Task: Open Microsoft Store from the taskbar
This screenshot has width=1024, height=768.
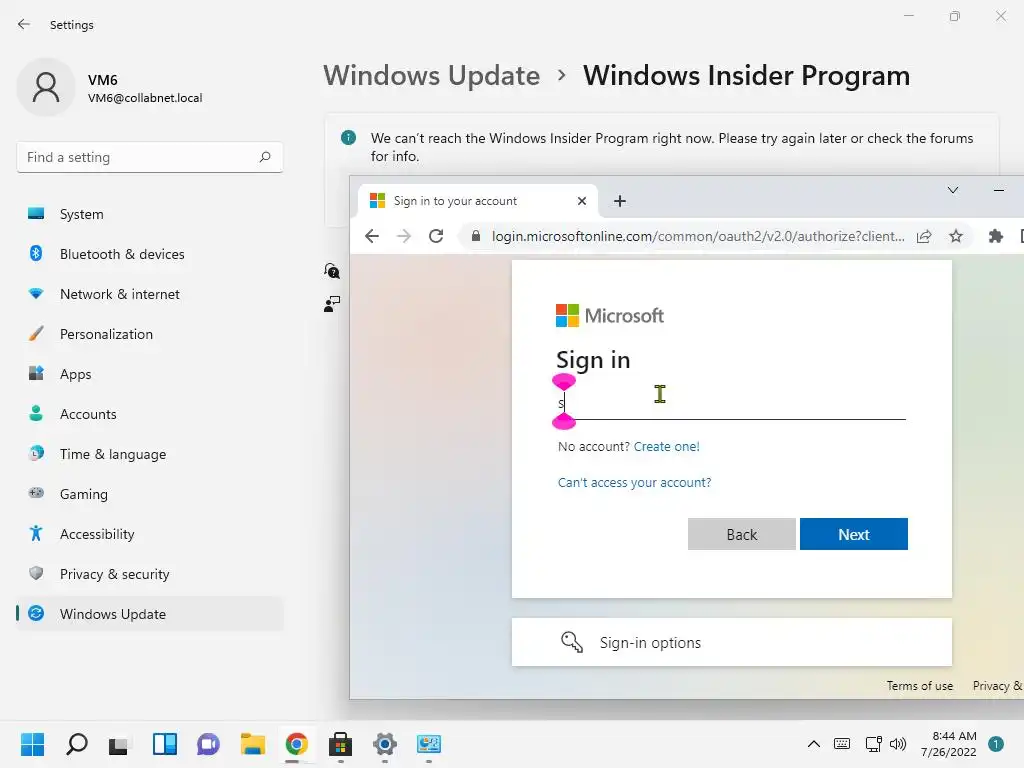Action: (x=340, y=744)
